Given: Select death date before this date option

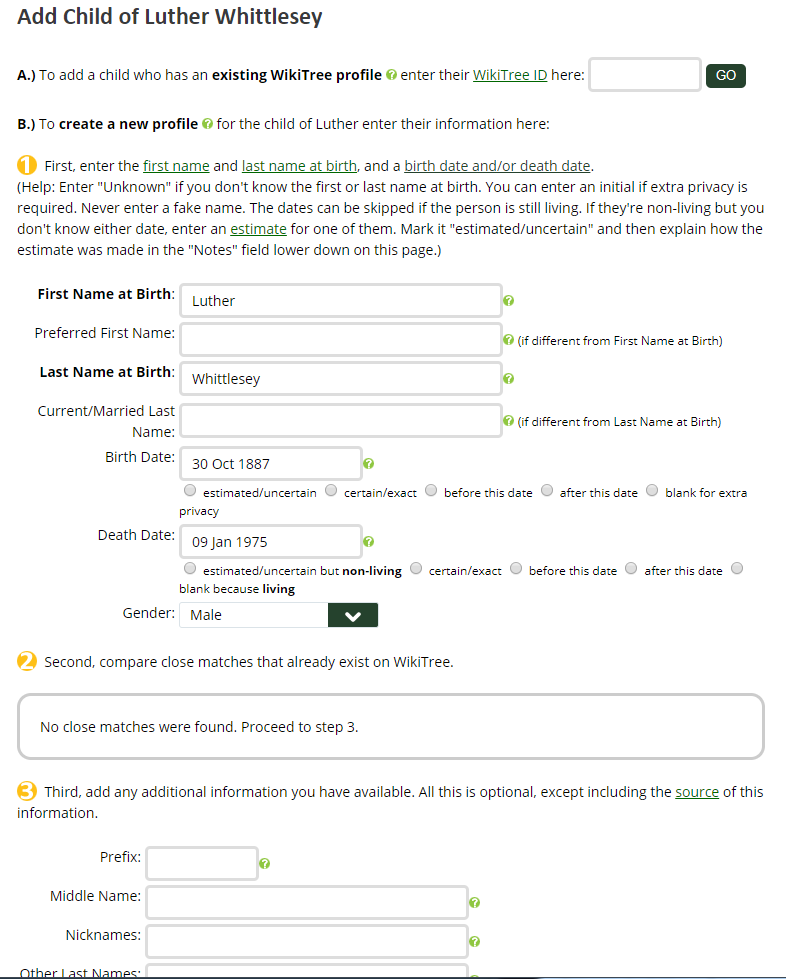Looking at the screenshot, I should click(516, 569).
